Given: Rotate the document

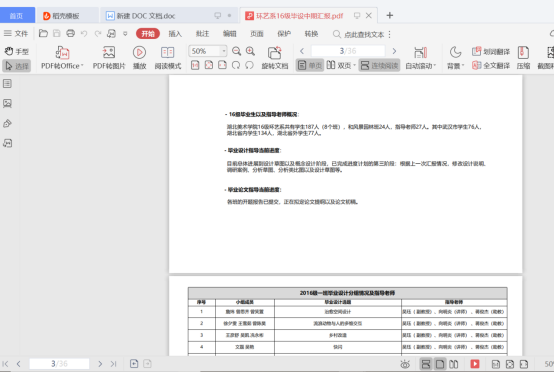Looking at the screenshot, I should click(275, 58).
